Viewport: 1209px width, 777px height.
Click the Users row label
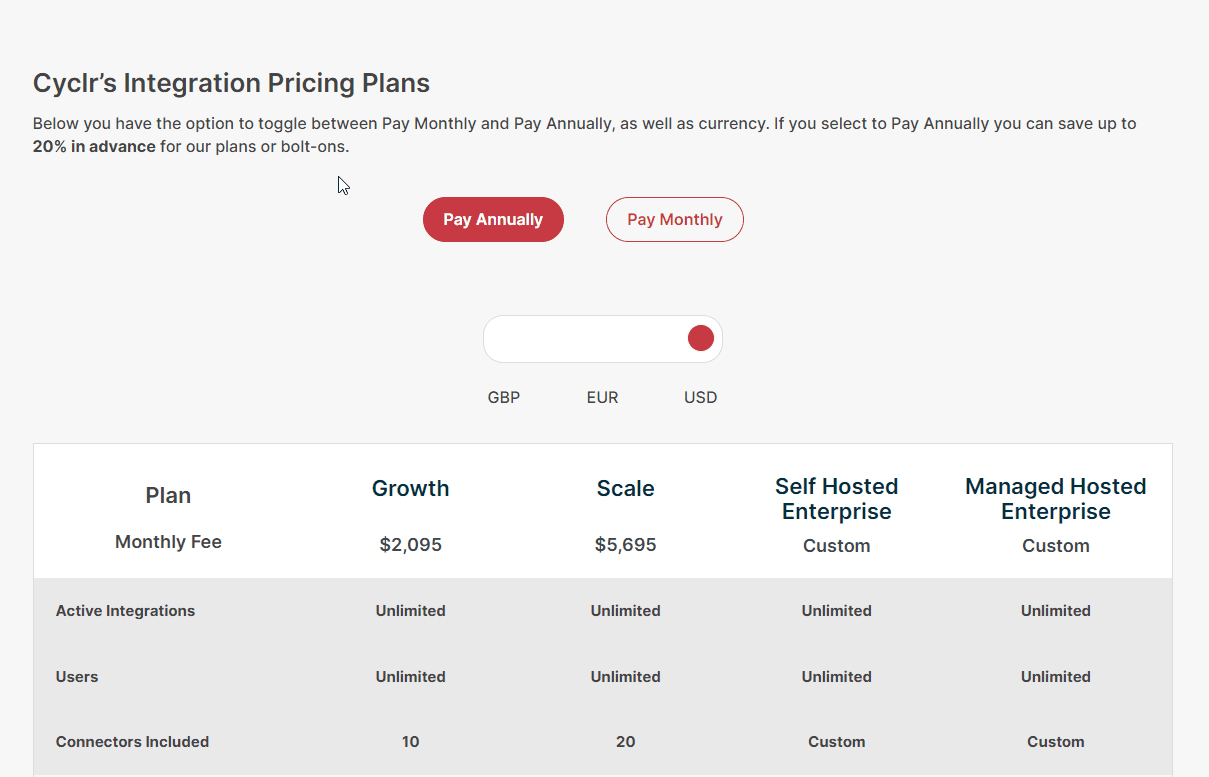pyautogui.click(x=77, y=677)
